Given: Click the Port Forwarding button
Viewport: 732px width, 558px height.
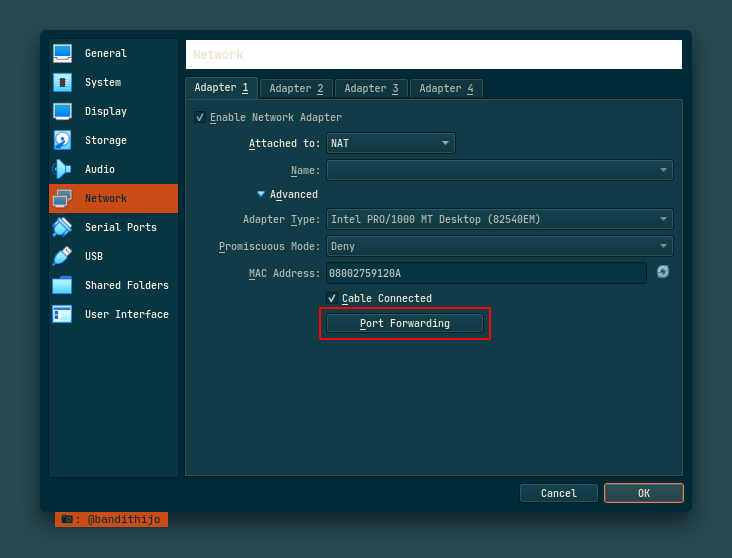Looking at the screenshot, I should pyautogui.click(x=405, y=323).
